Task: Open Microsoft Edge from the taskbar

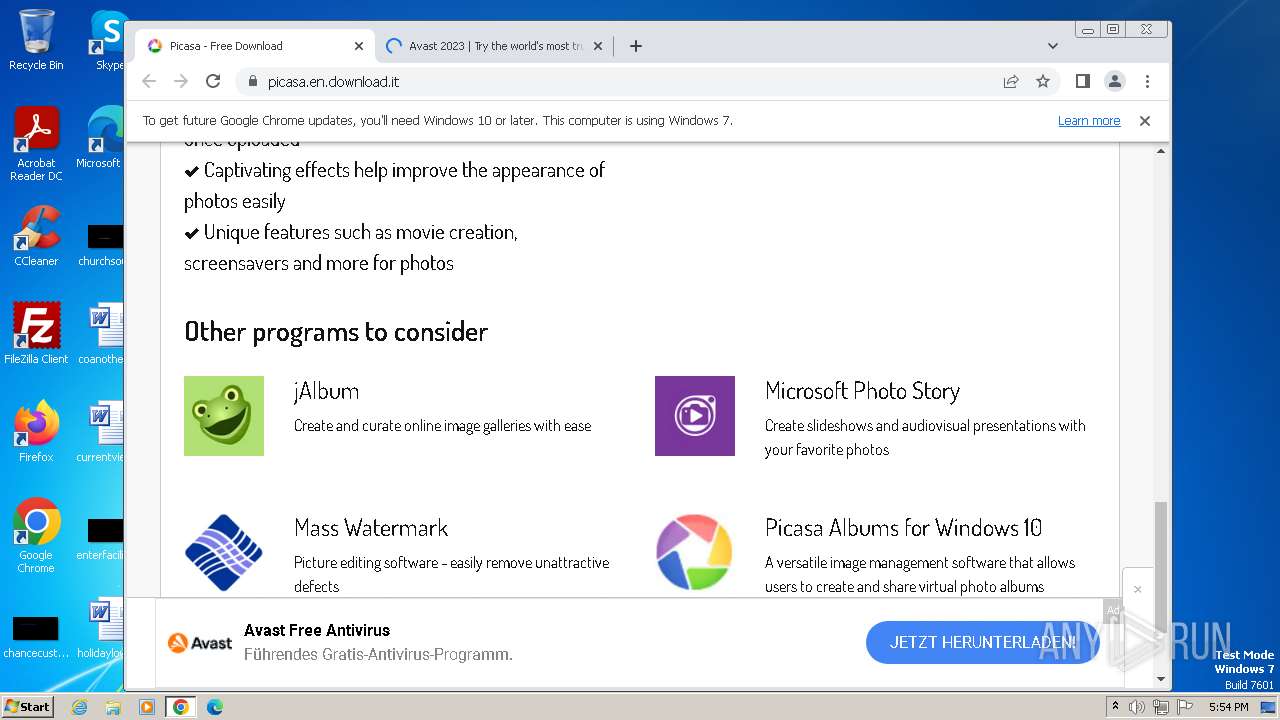Action: [214, 707]
